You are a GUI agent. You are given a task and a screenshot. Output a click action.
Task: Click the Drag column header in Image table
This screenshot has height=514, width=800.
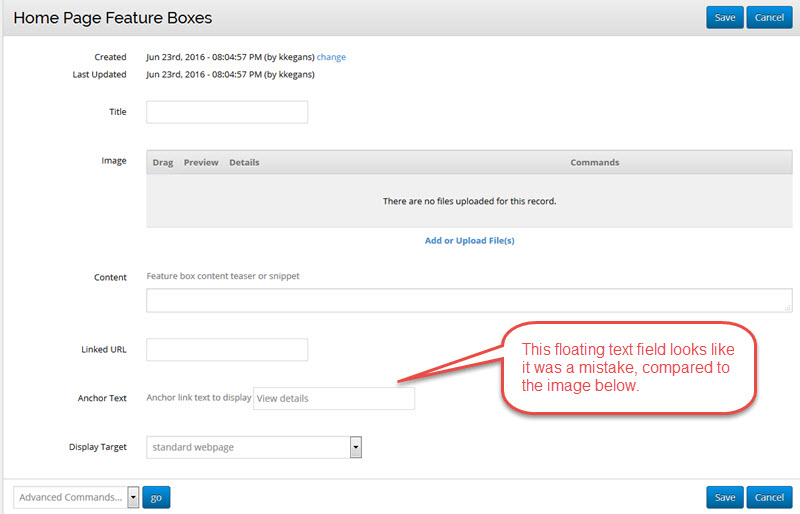[x=163, y=162]
